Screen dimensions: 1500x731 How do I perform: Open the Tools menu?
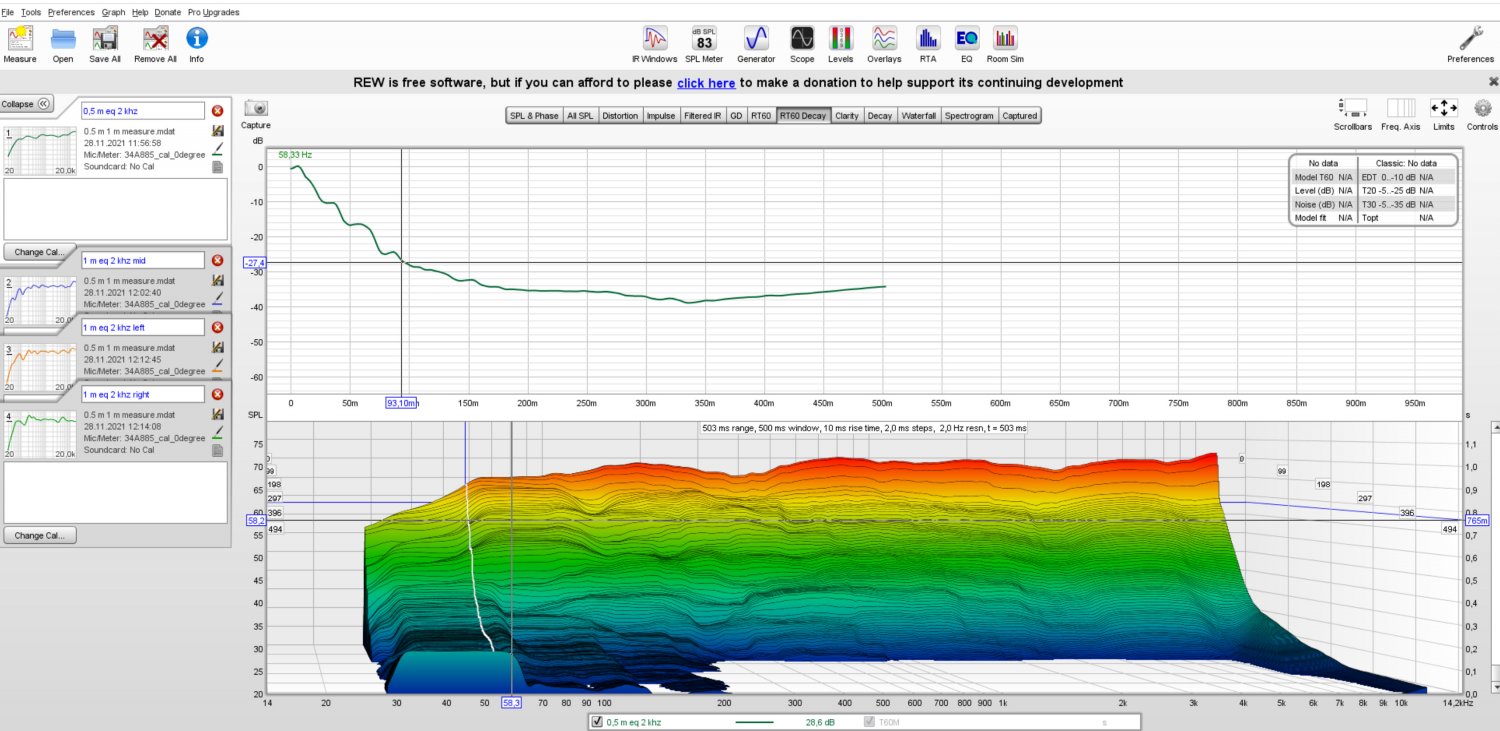(31, 12)
